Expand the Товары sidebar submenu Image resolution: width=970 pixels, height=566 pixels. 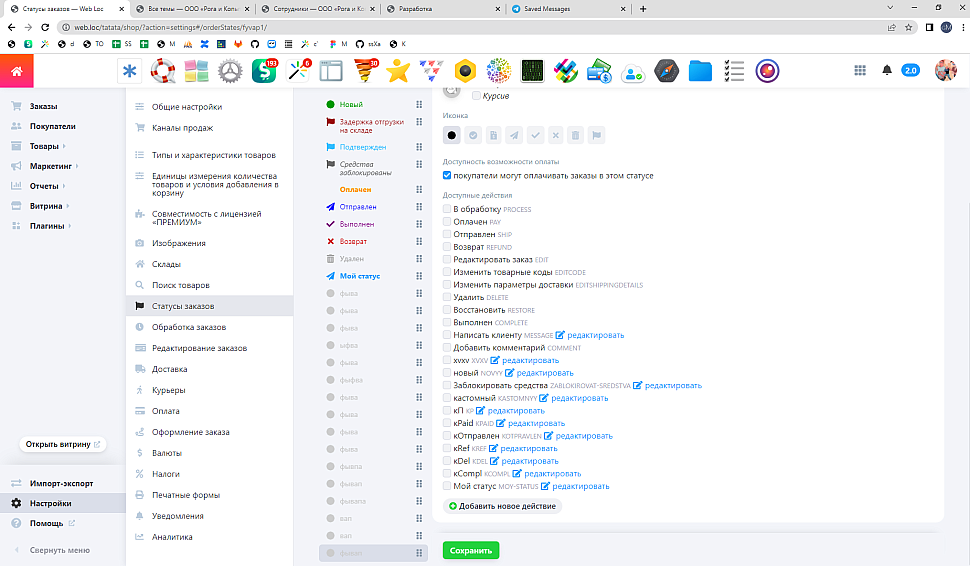click(65, 146)
